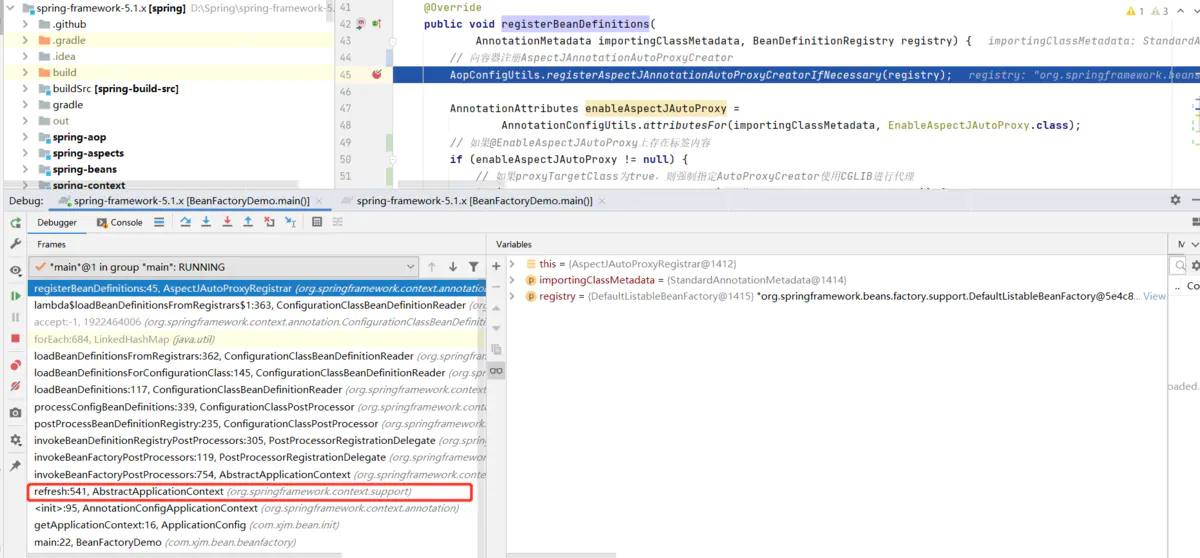Open the Evaluate Expression calculator icon

[x=317, y=222]
